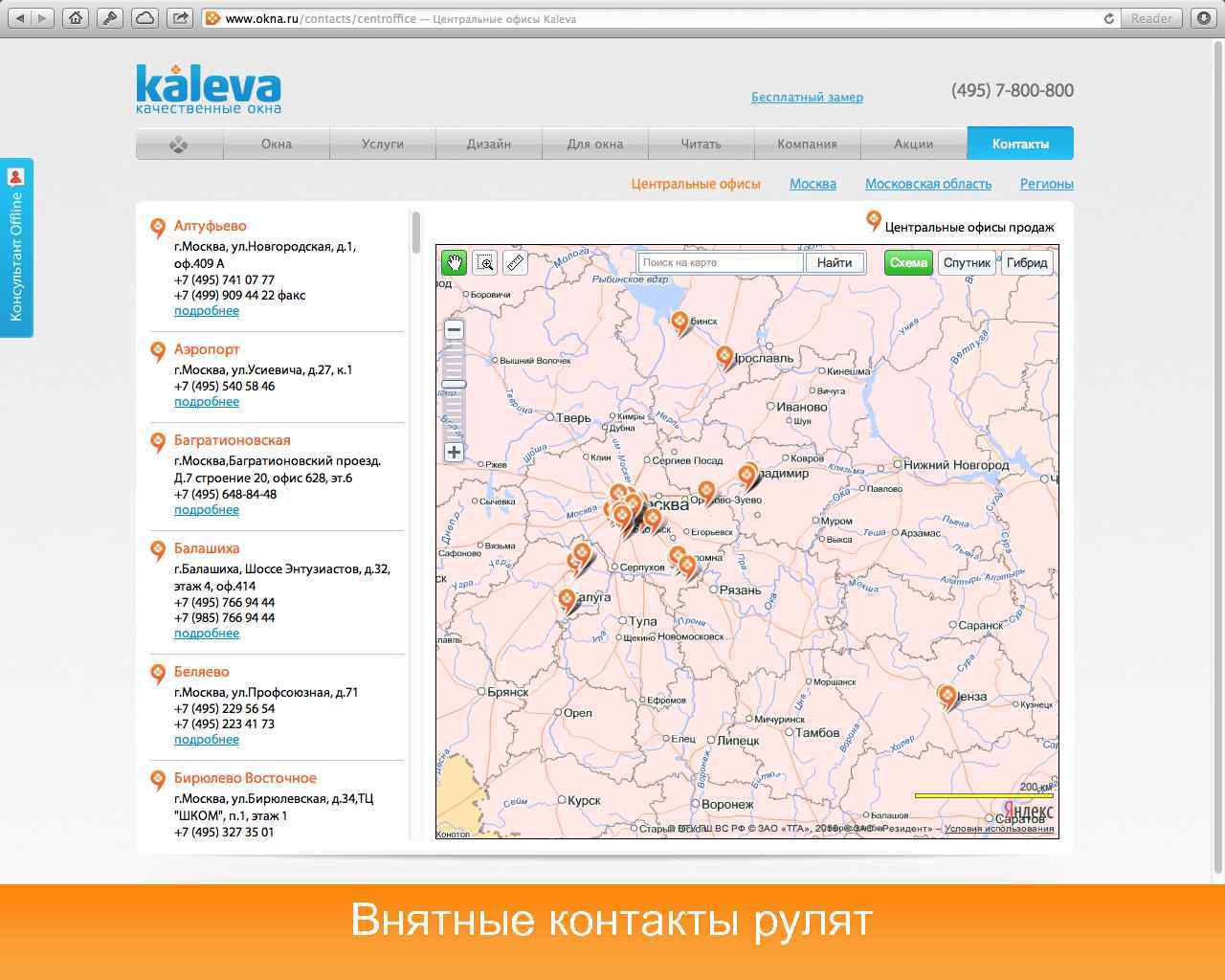Switch the map to Спутник view

[x=967, y=262]
